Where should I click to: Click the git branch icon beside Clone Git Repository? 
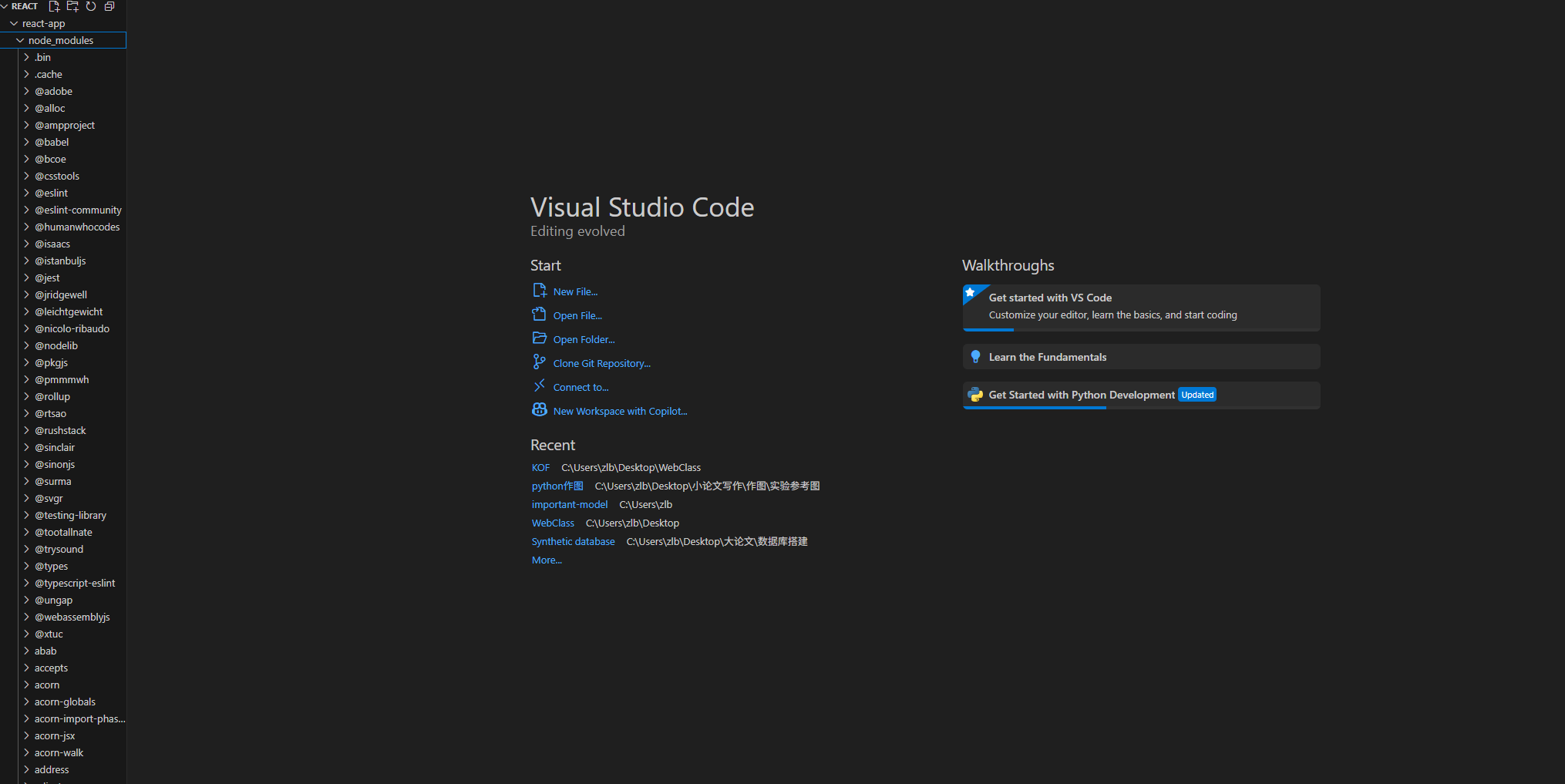coord(540,362)
